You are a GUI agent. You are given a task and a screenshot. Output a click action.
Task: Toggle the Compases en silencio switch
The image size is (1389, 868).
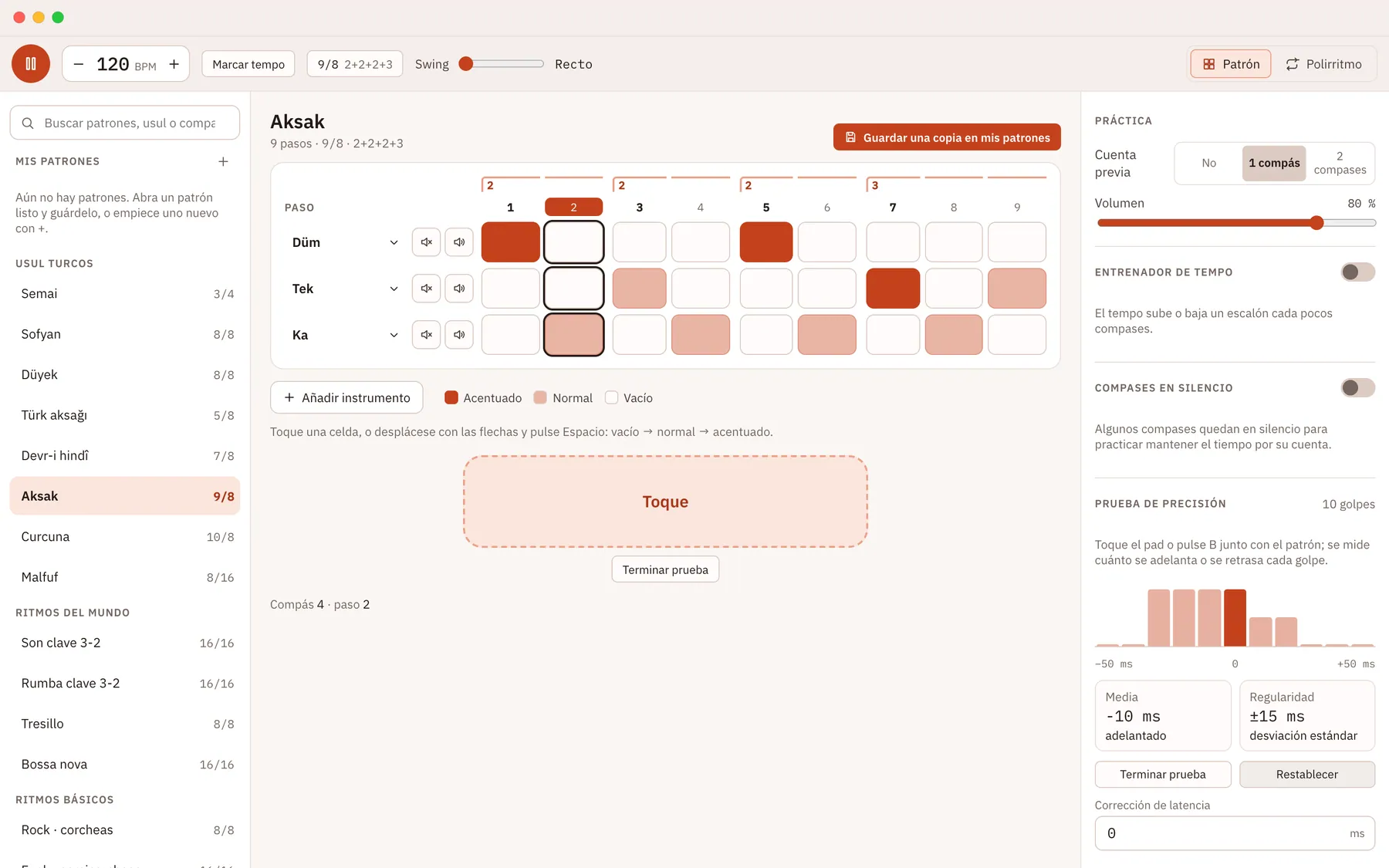click(1358, 388)
